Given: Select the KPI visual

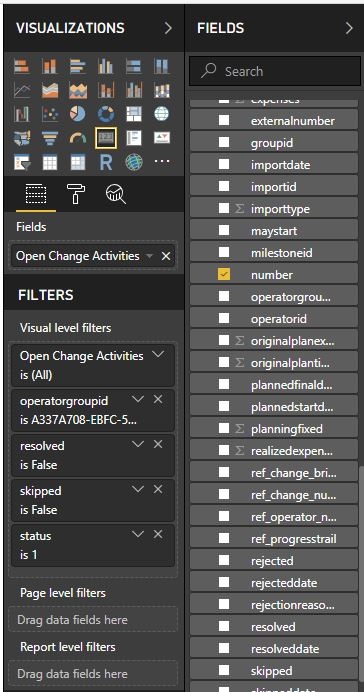Looking at the screenshot, I should pos(161,138).
